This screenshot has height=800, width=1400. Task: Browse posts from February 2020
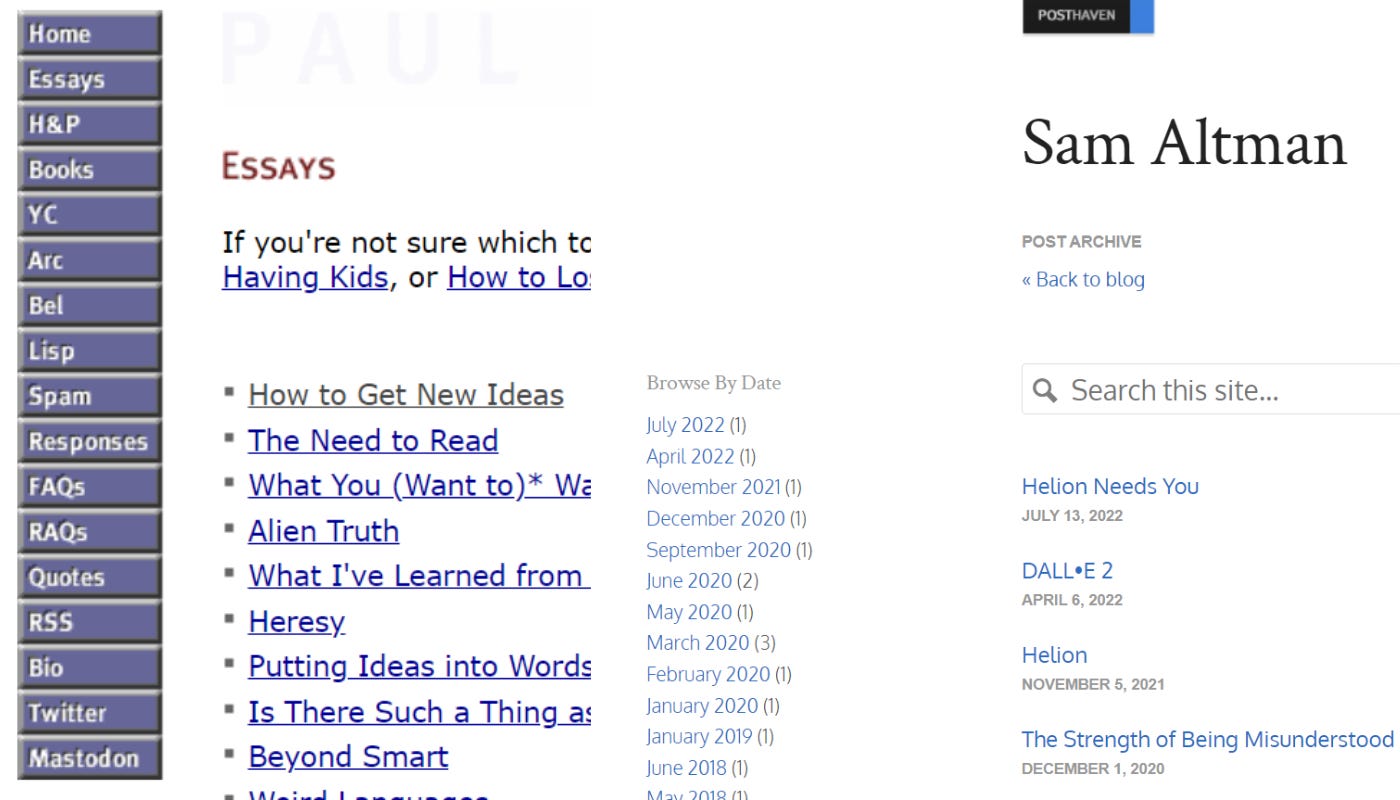708,675
